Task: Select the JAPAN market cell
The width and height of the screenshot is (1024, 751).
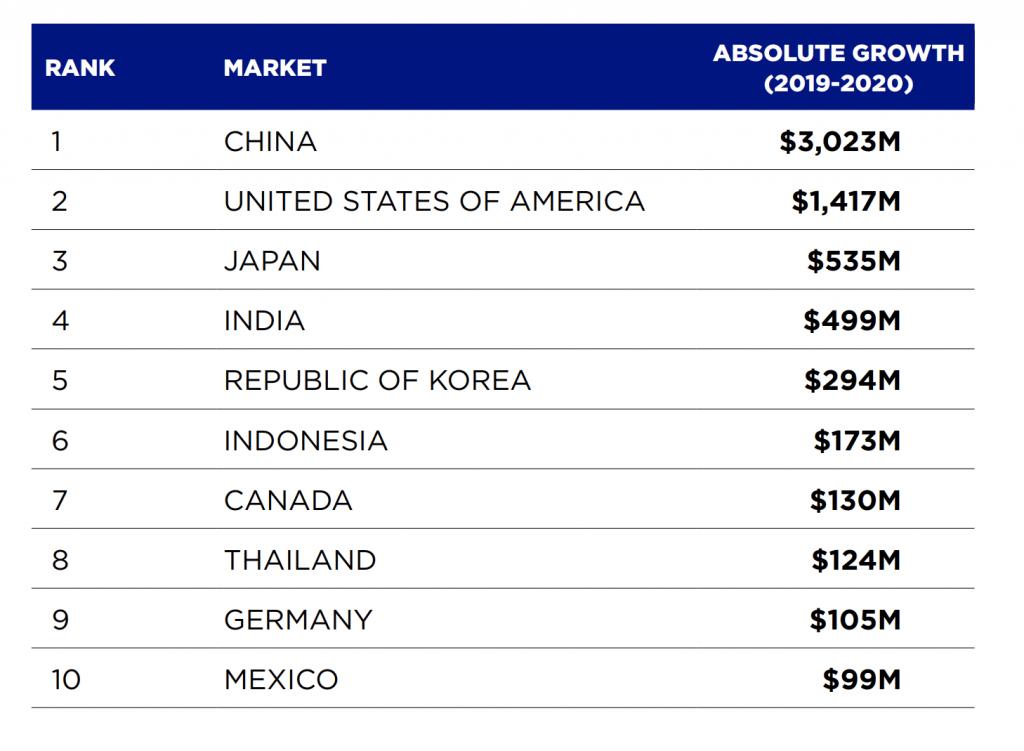Action: [x=272, y=261]
